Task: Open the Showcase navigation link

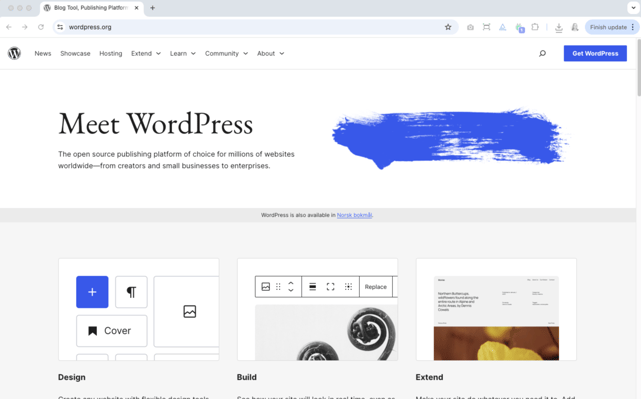Action: pos(75,54)
